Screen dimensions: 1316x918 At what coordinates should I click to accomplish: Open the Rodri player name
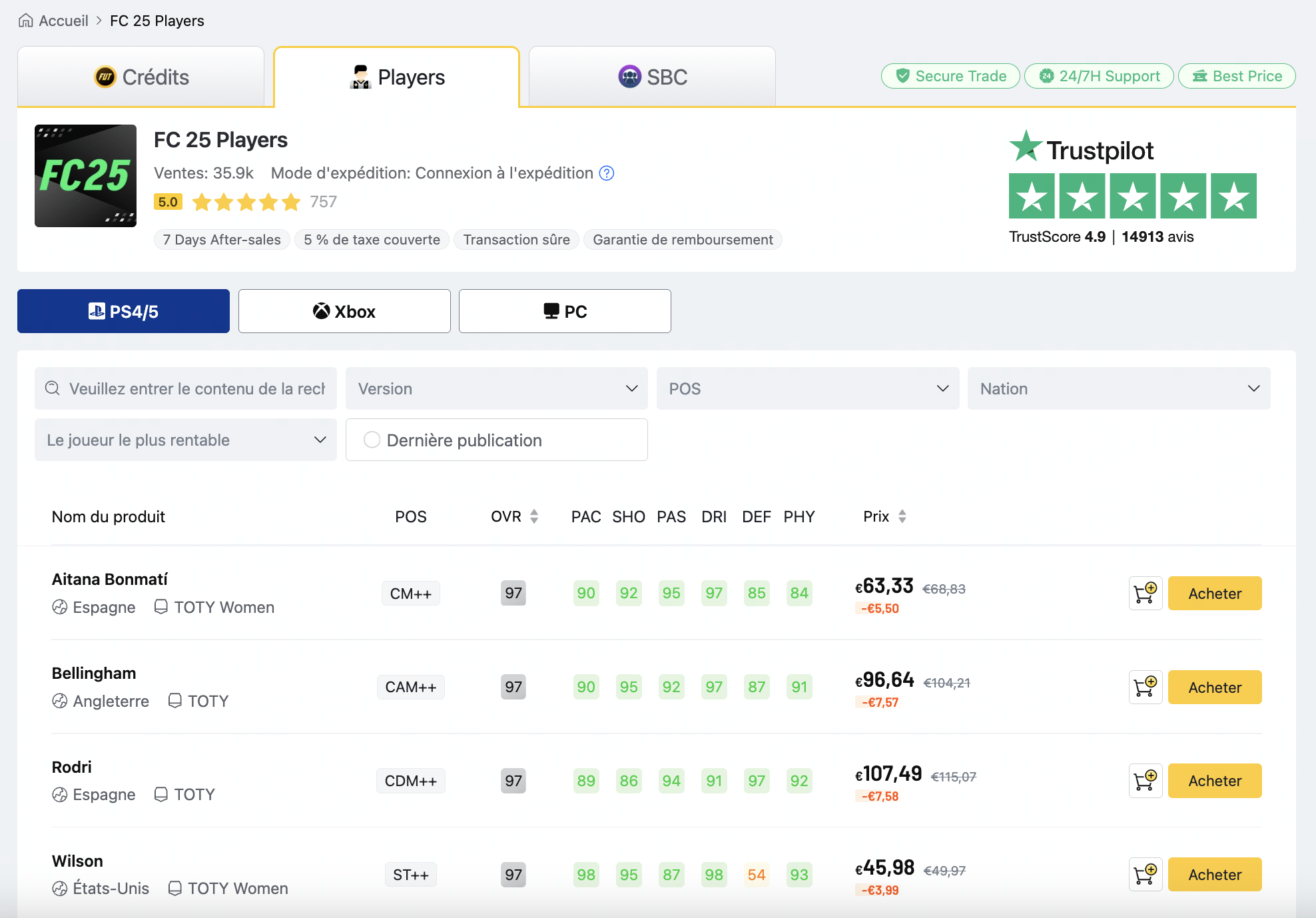[x=72, y=767]
